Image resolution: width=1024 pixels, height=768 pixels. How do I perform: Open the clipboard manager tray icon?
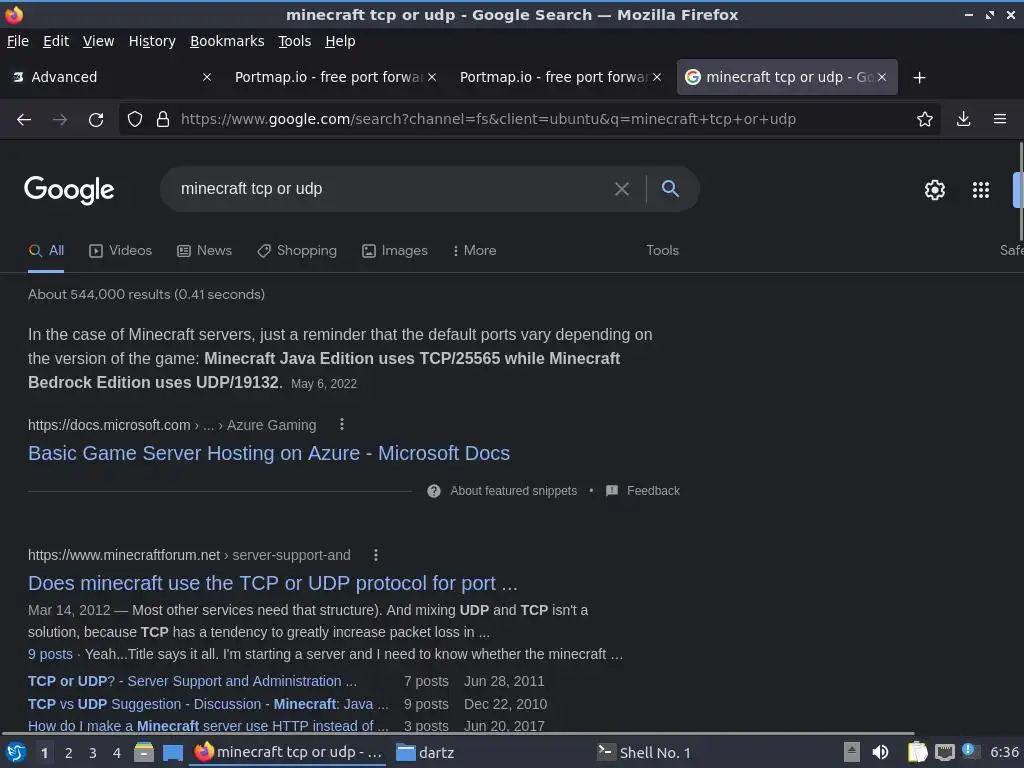[917, 752]
